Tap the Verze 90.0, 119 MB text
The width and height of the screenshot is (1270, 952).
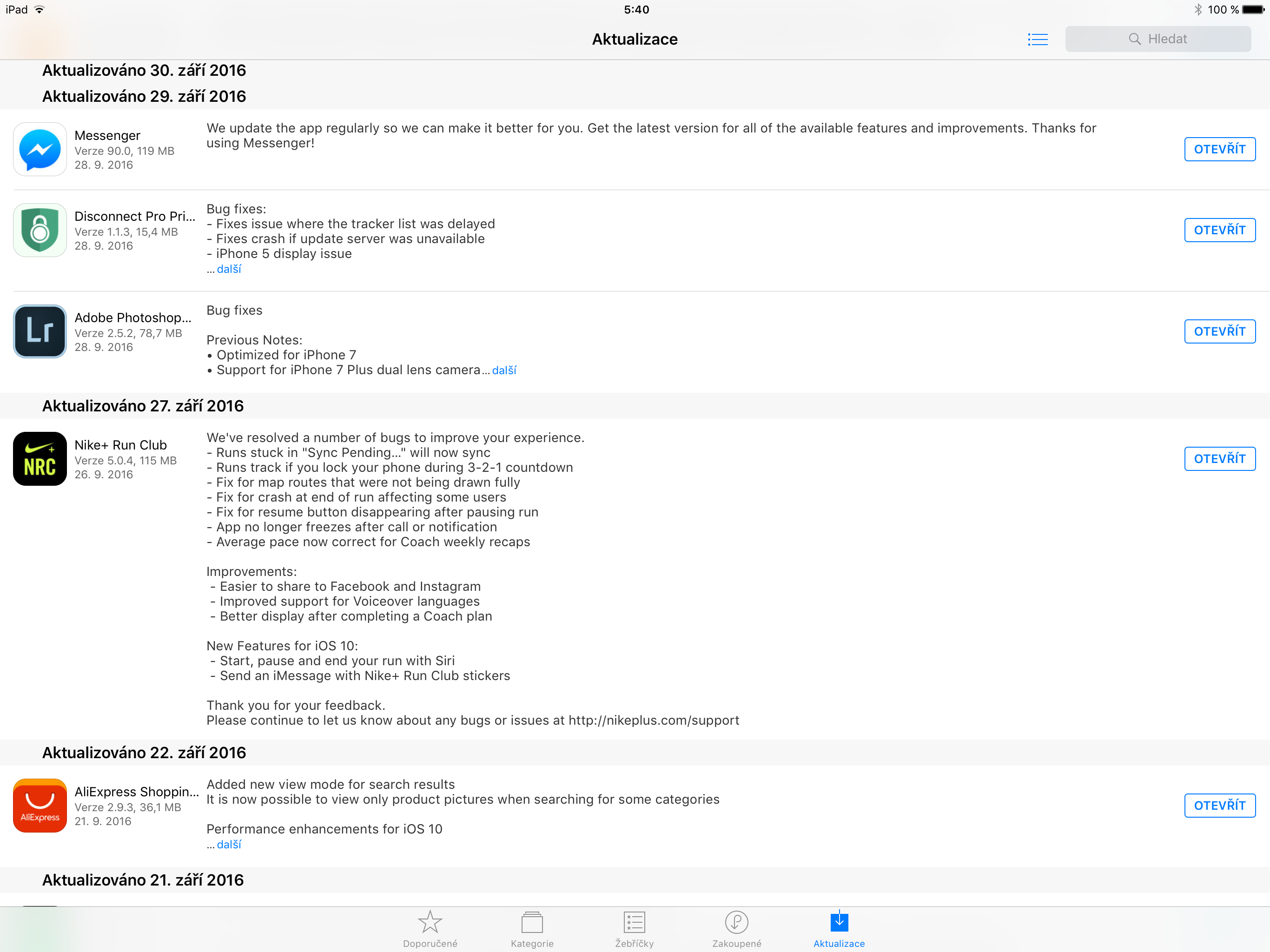(125, 151)
